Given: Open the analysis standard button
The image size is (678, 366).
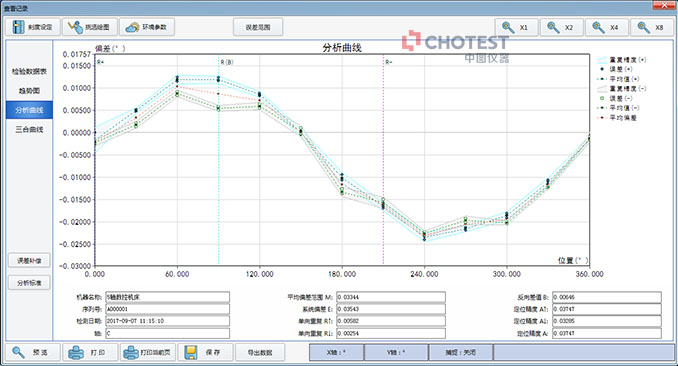Looking at the screenshot, I should (29, 283).
